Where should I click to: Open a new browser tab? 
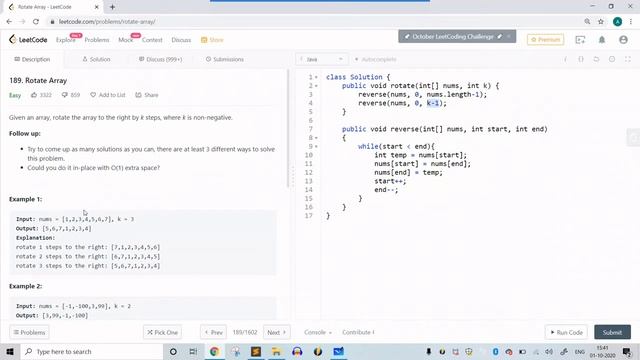click(x=112, y=7)
